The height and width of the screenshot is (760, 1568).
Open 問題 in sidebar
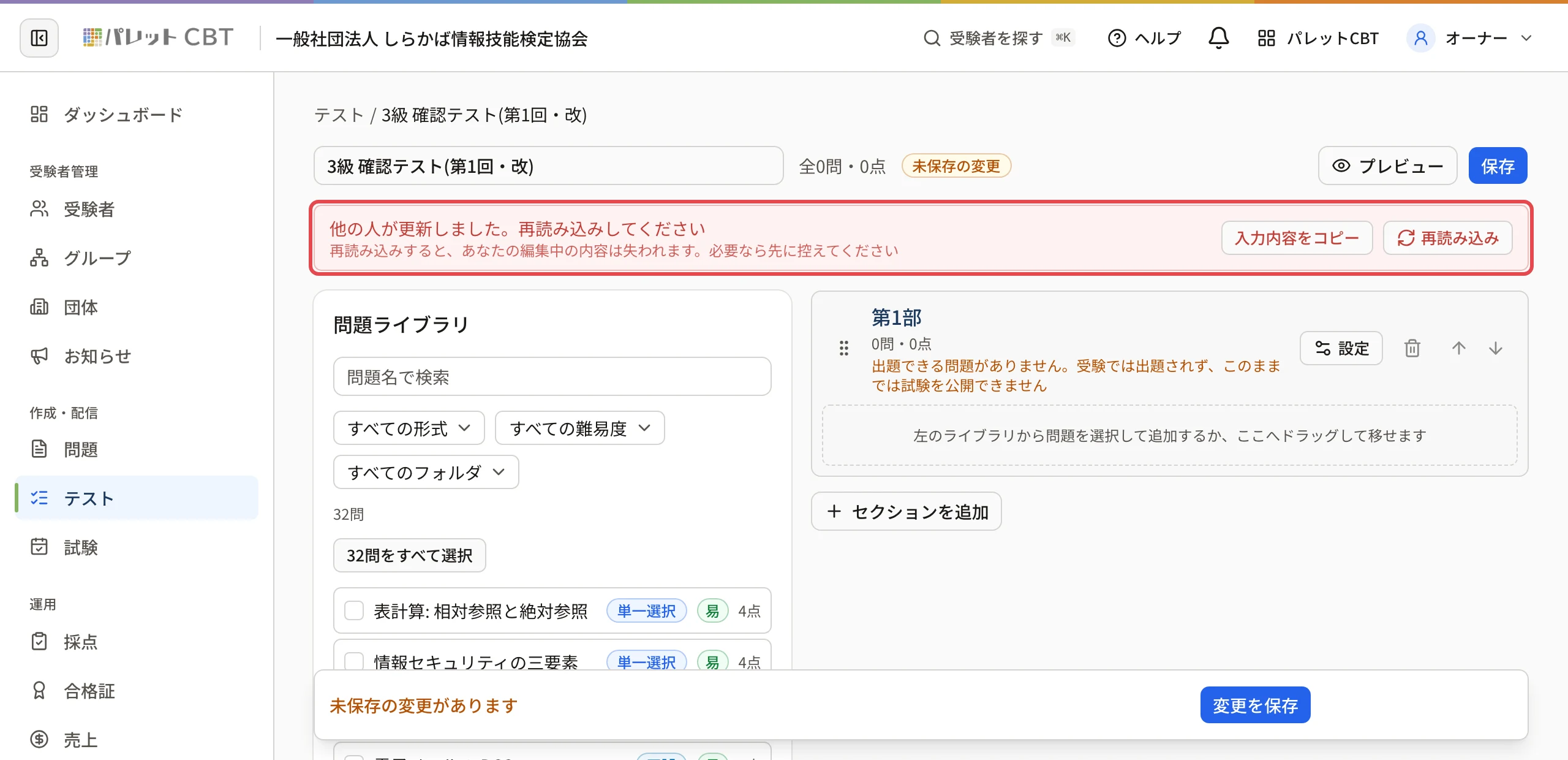click(x=137, y=449)
